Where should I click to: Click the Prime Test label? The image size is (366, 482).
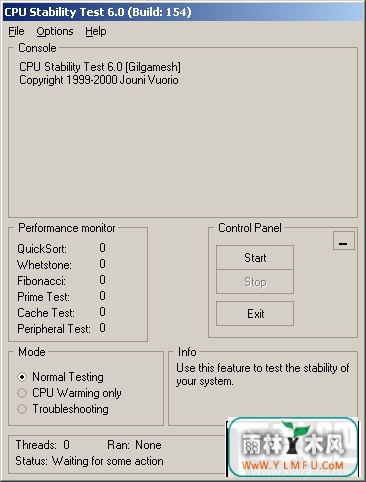pyautogui.click(x=44, y=297)
